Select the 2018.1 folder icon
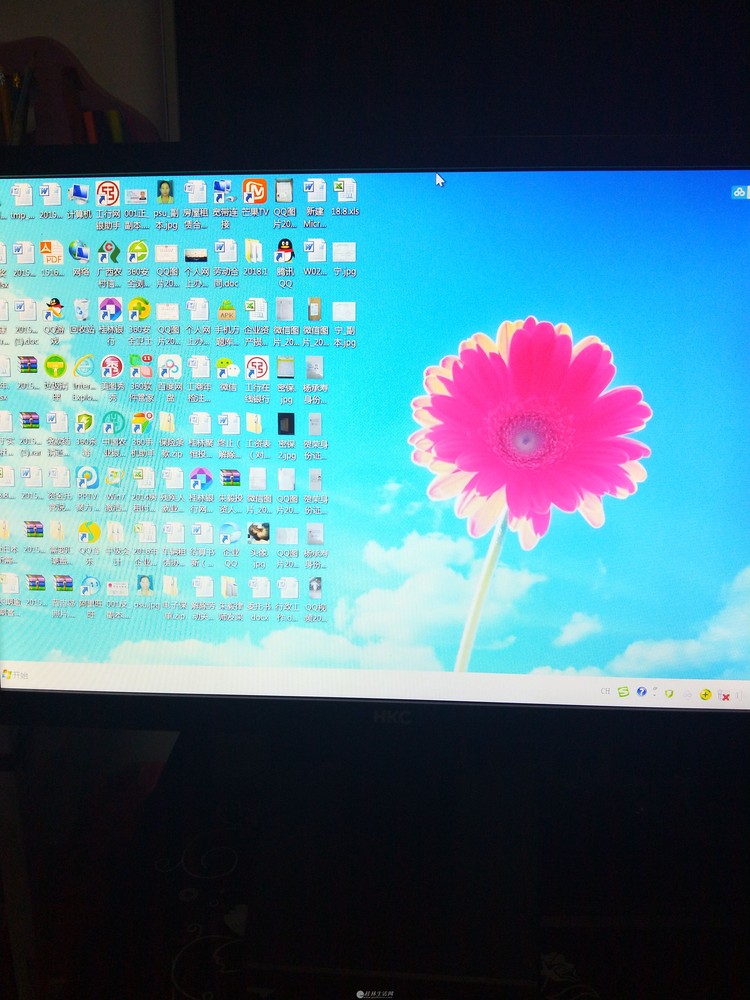Screen dimensions: 750x1000 [x=254, y=258]
